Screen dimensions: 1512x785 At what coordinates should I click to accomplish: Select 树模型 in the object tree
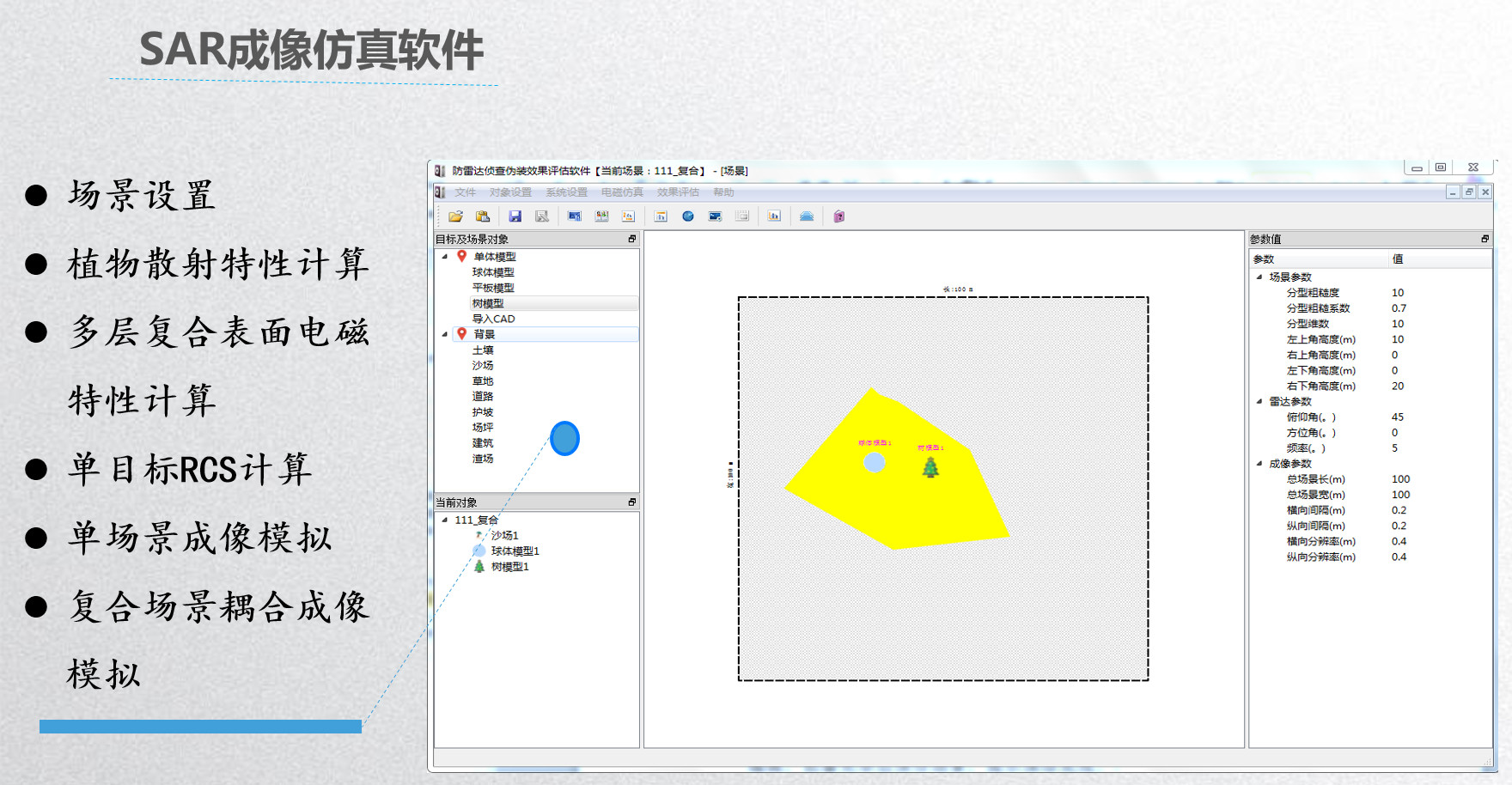pyautogui.click(x=488, y=303)
